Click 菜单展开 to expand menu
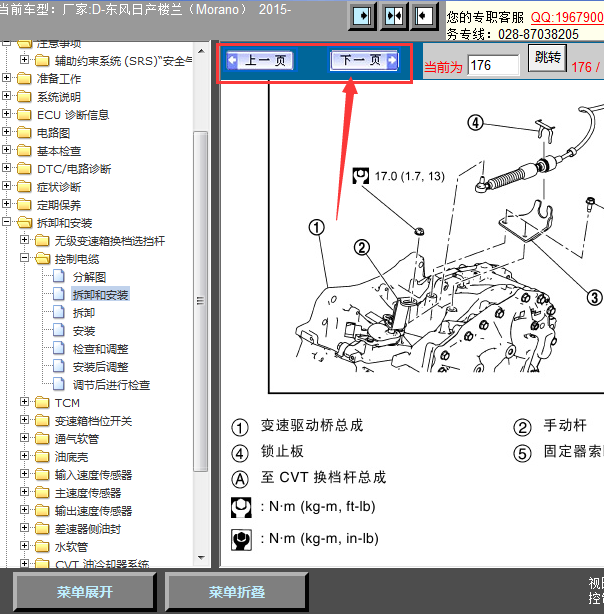604x614 pixels. pos(85,592)
